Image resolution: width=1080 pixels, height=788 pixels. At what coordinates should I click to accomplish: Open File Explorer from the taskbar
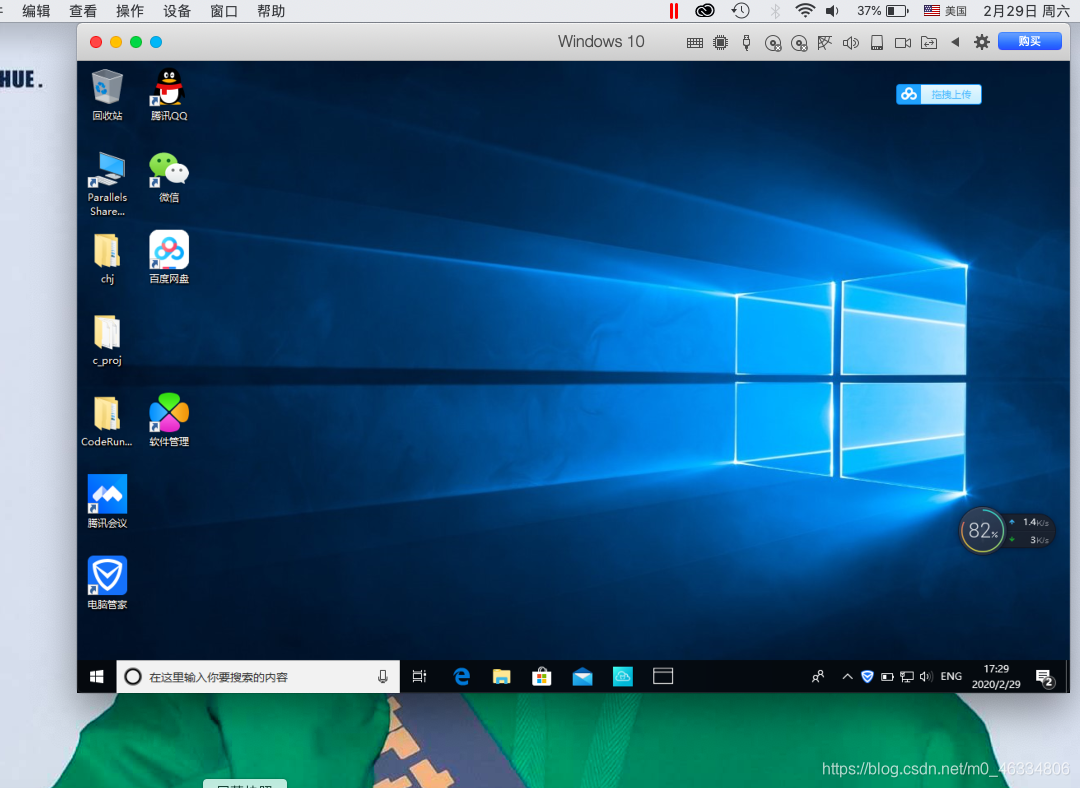(x=501, y=676)
